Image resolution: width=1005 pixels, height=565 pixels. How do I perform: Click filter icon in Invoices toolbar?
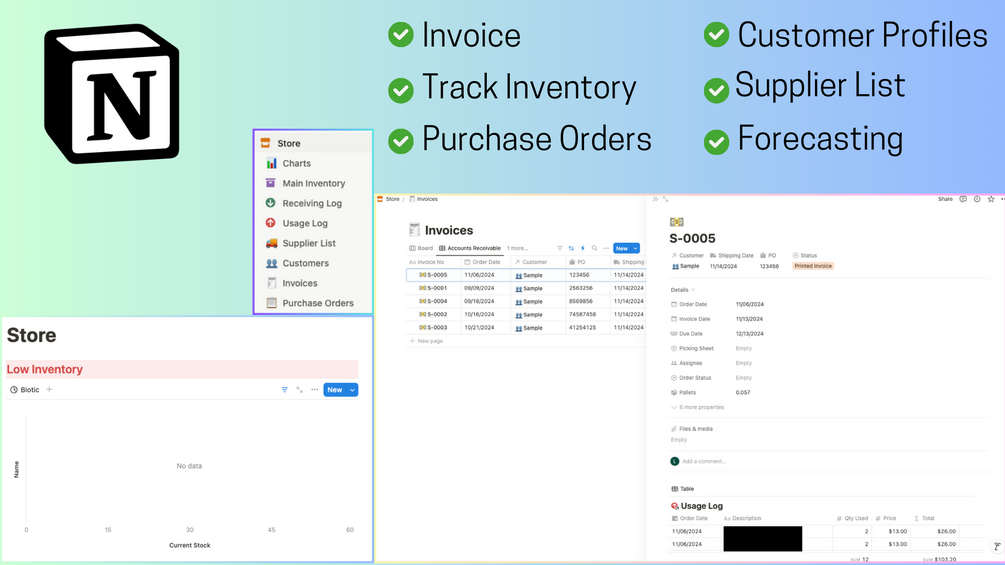(560, 248)
